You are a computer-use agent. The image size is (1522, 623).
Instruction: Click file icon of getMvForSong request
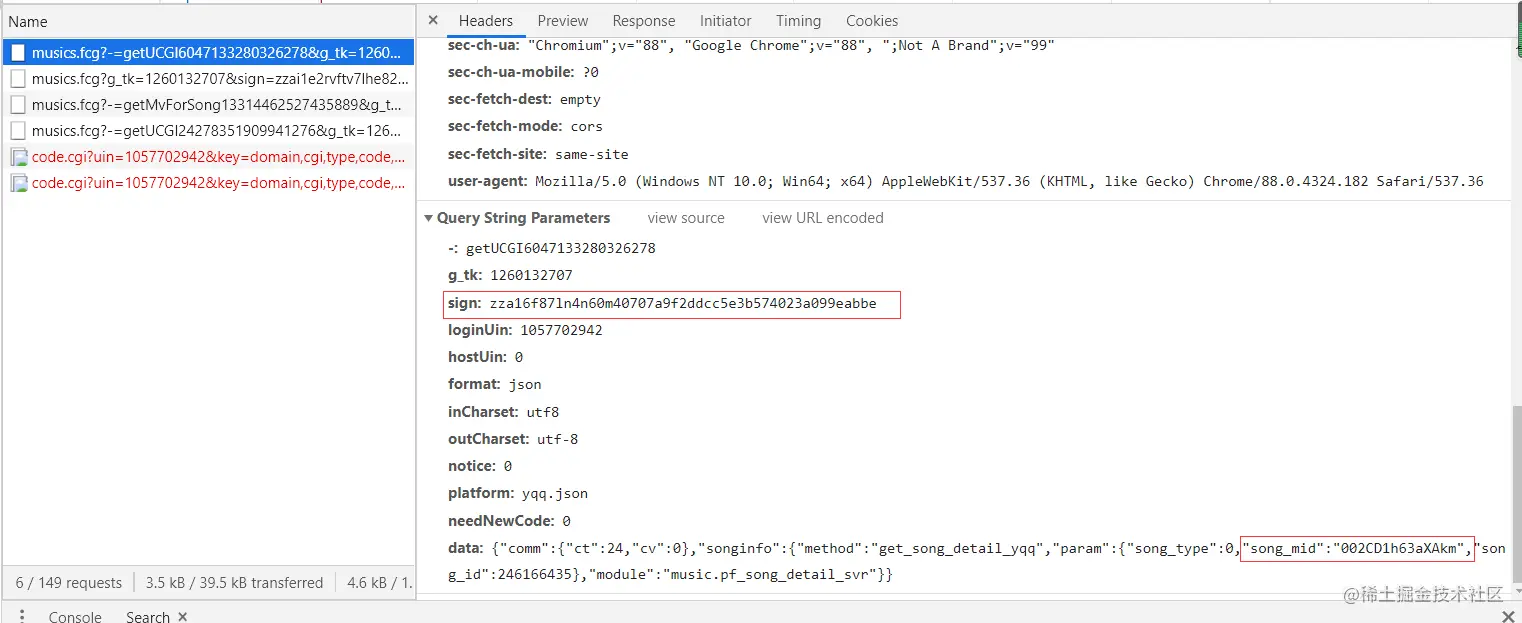tap(18, 104)
